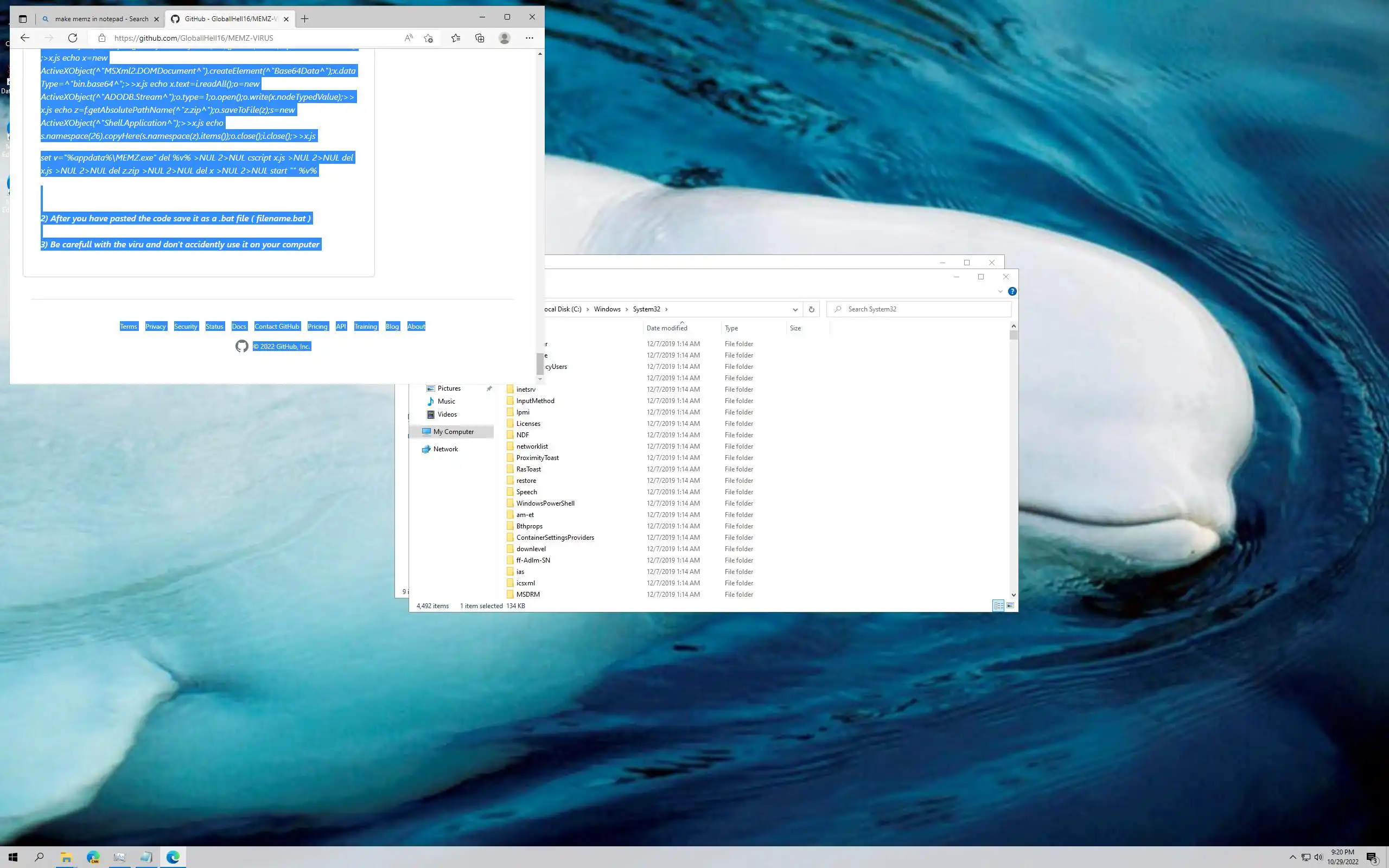The height and width of the screenshot is (868, 1389).
Task: Open tab actions menu icon in Edge
Action: [x=22, y=19]
